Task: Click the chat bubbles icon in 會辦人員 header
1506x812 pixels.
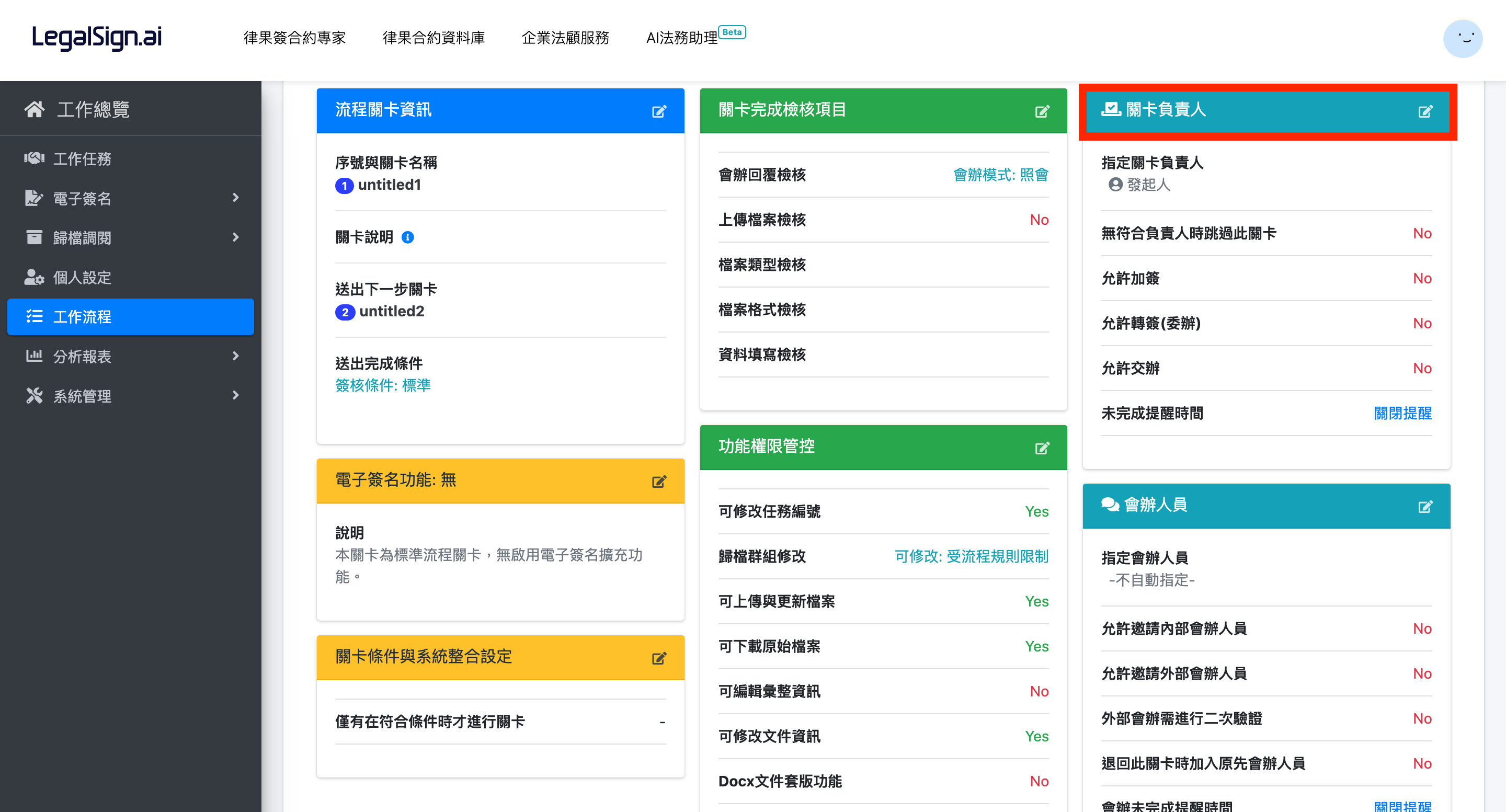Action: 1110,505
